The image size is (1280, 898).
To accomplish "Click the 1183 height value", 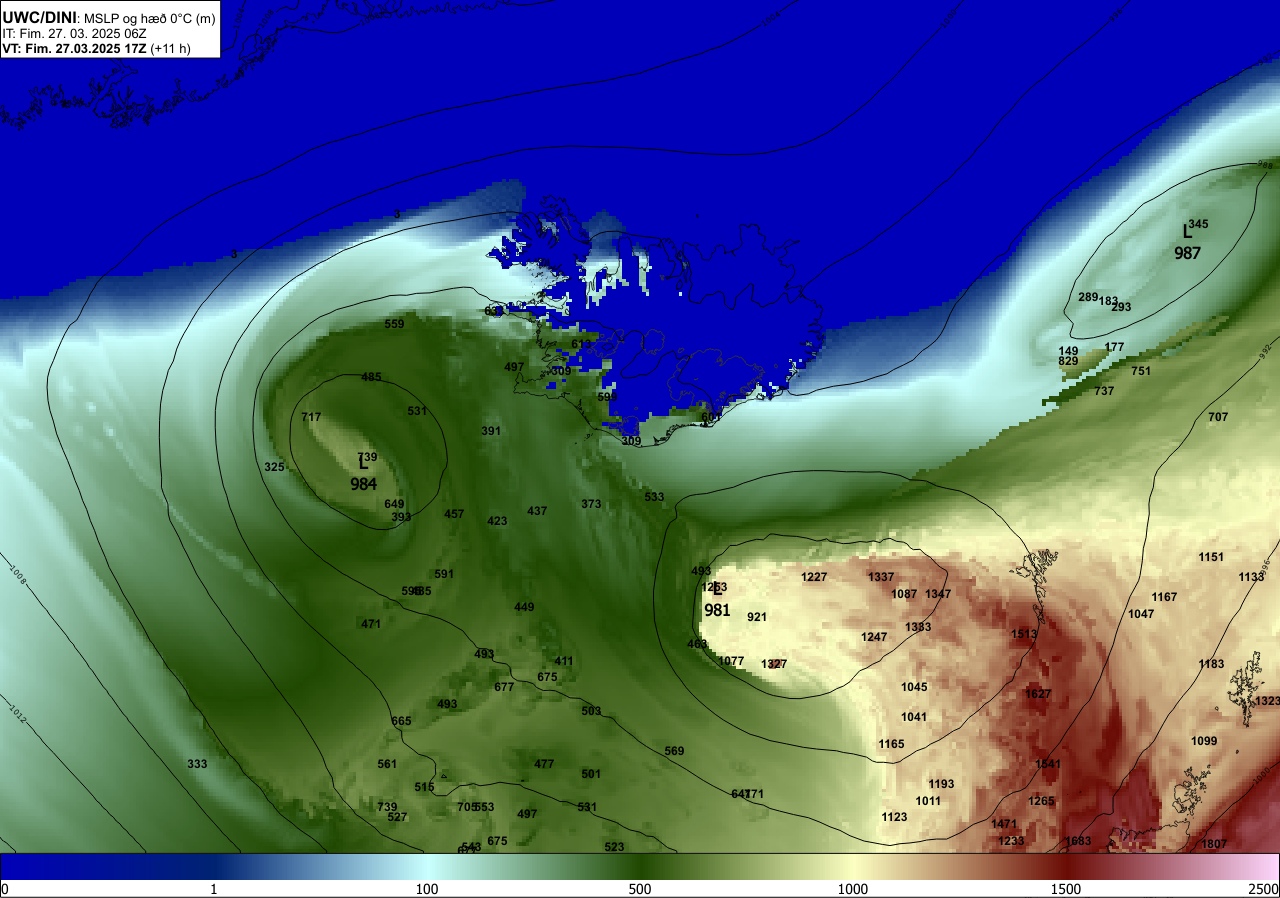I will (1211, 664).
